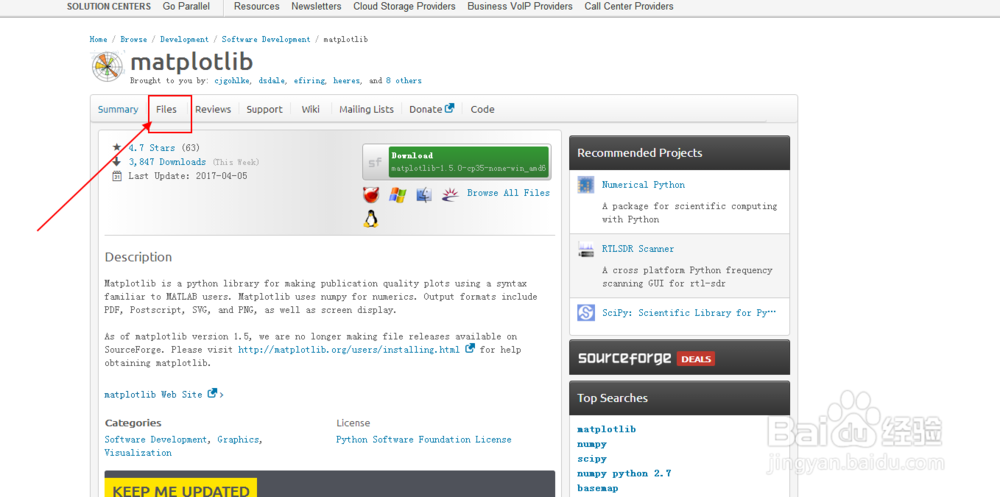Open Numerical Python recommended project
The width and height of the screenshot is (1000, 497).
point(643,185)
